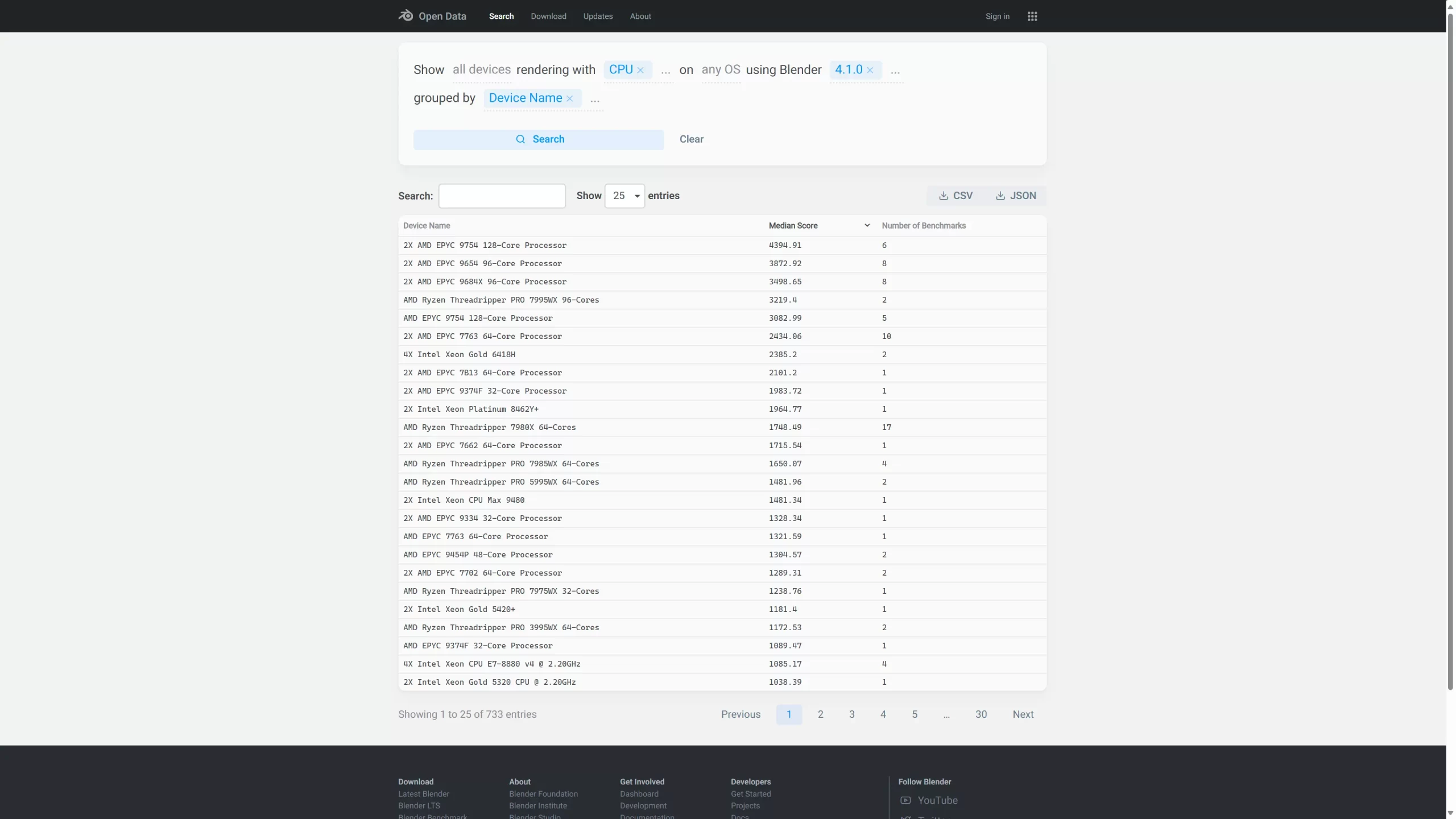Image resolution: width=1456 pixels, height=819 pixels.
Task: Click row 2X AMD EPYC 9684X 96-Core Processor
Action: coord(722,282)
